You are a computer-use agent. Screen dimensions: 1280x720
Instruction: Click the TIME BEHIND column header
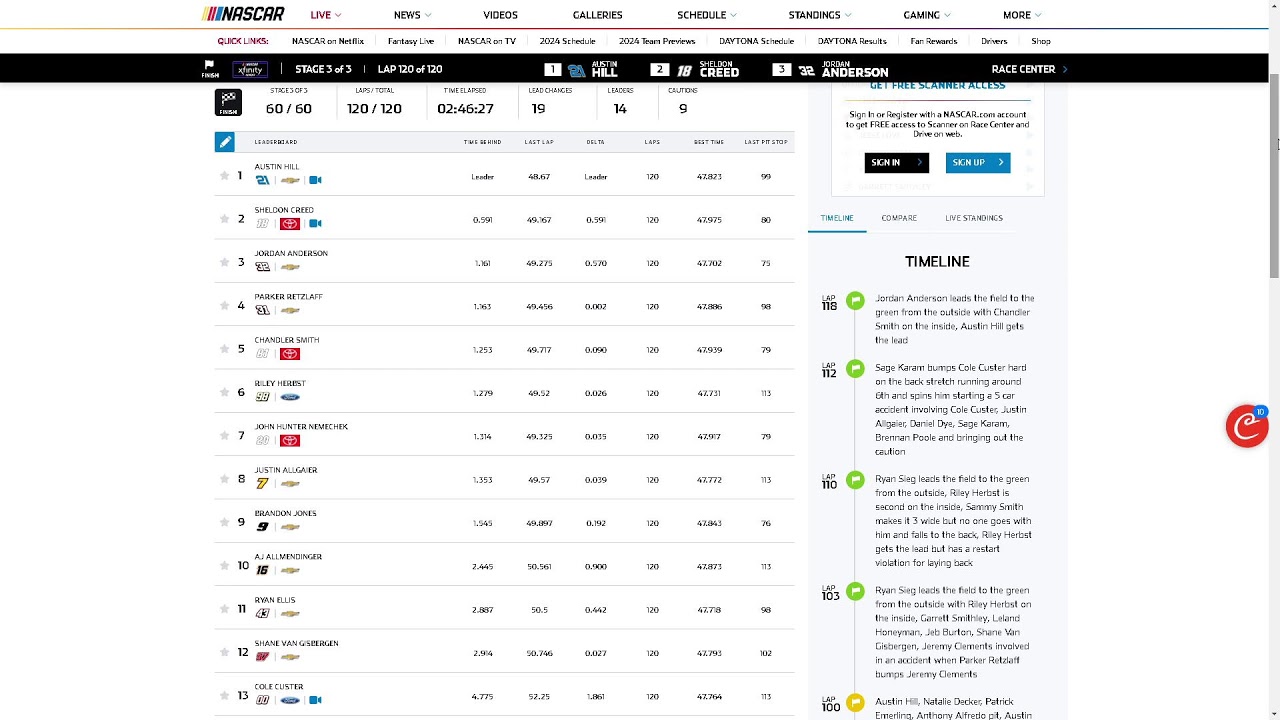tap(482, 142)
